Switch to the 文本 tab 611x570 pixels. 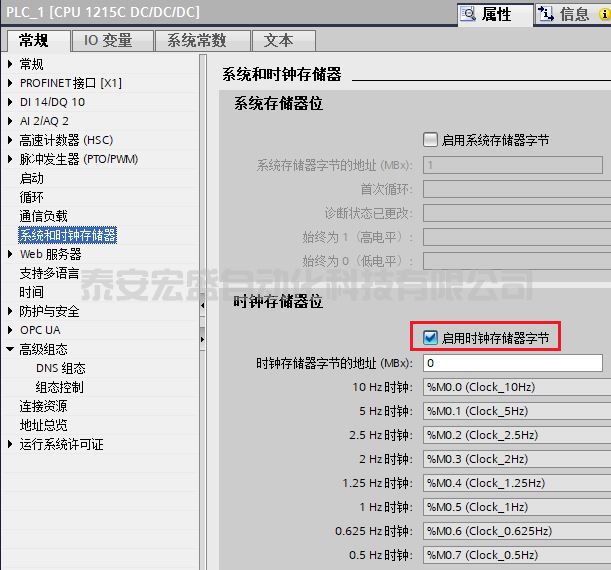[x=278, y=41]
